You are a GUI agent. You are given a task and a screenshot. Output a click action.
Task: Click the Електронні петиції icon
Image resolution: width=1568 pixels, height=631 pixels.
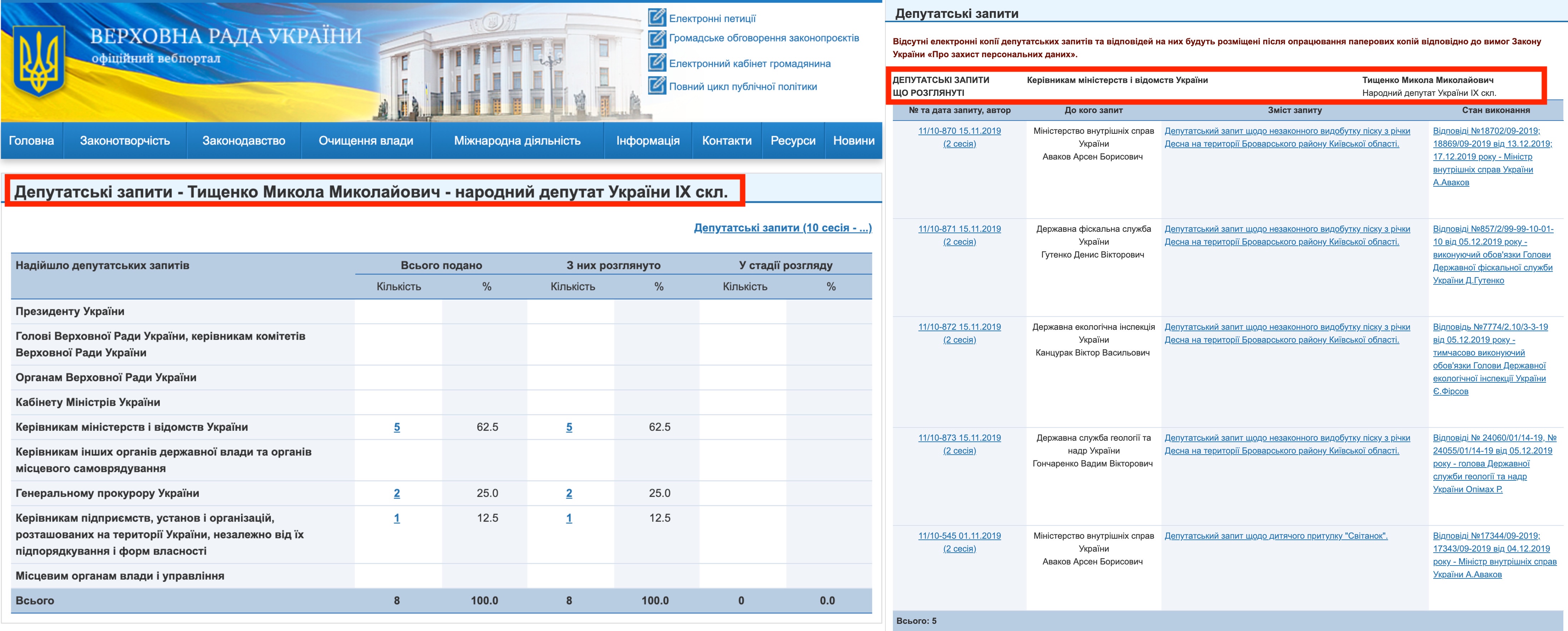(657, 17)
